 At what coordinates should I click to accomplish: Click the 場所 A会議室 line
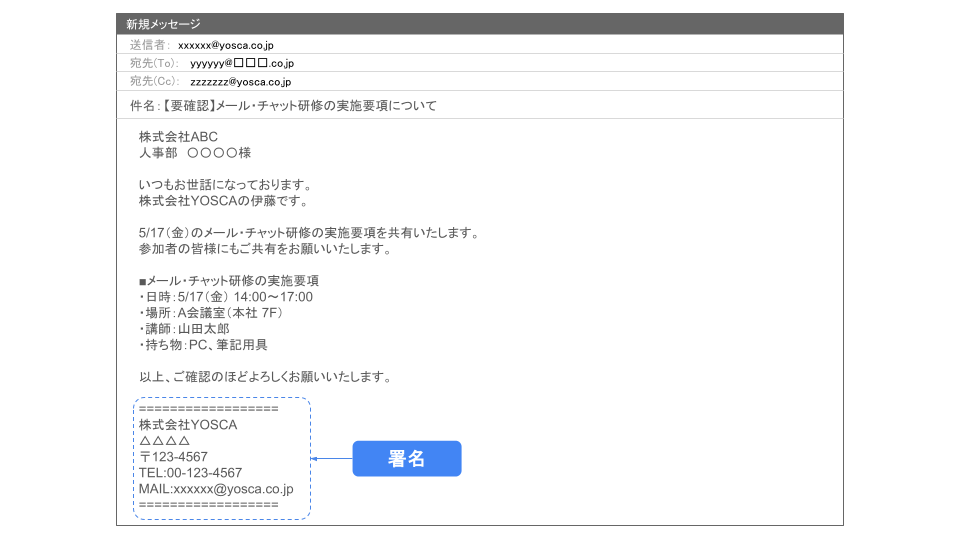pos(212,313)
